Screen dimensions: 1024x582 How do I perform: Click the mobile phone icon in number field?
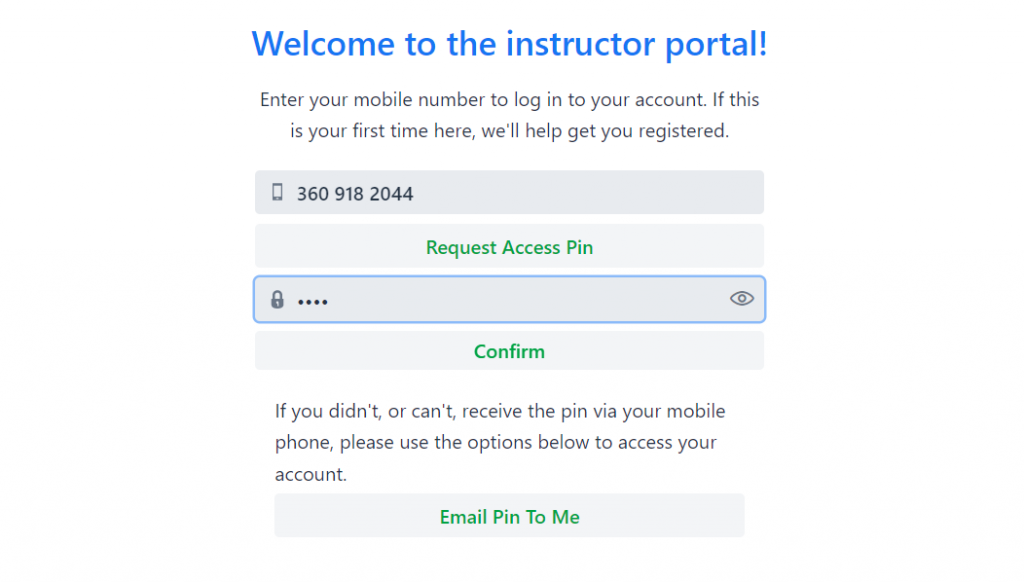(277, 192)
